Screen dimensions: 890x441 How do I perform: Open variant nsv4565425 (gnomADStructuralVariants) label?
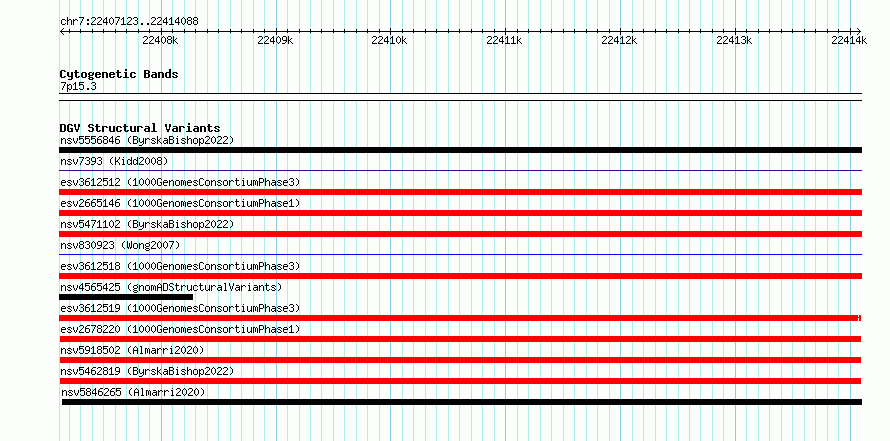(171, 287)
